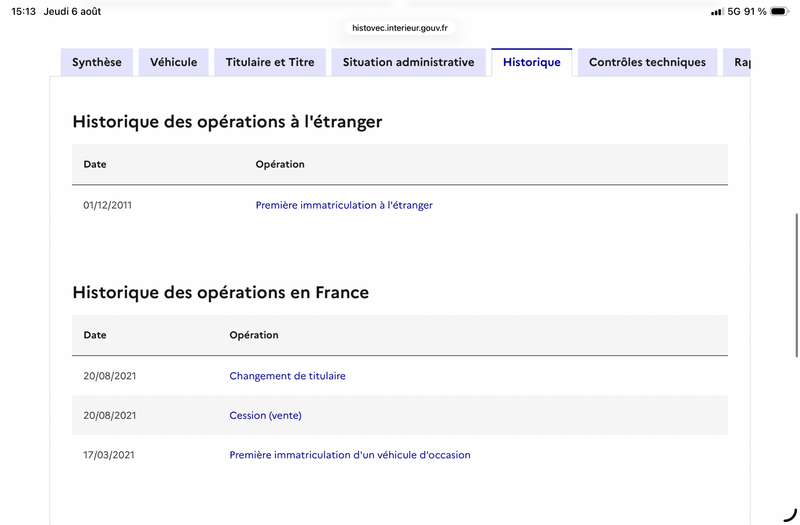Tap the 15:13 clock in status bar
Image resolution: width=800 pixels, height=525 pixels.
coord(23,11)
